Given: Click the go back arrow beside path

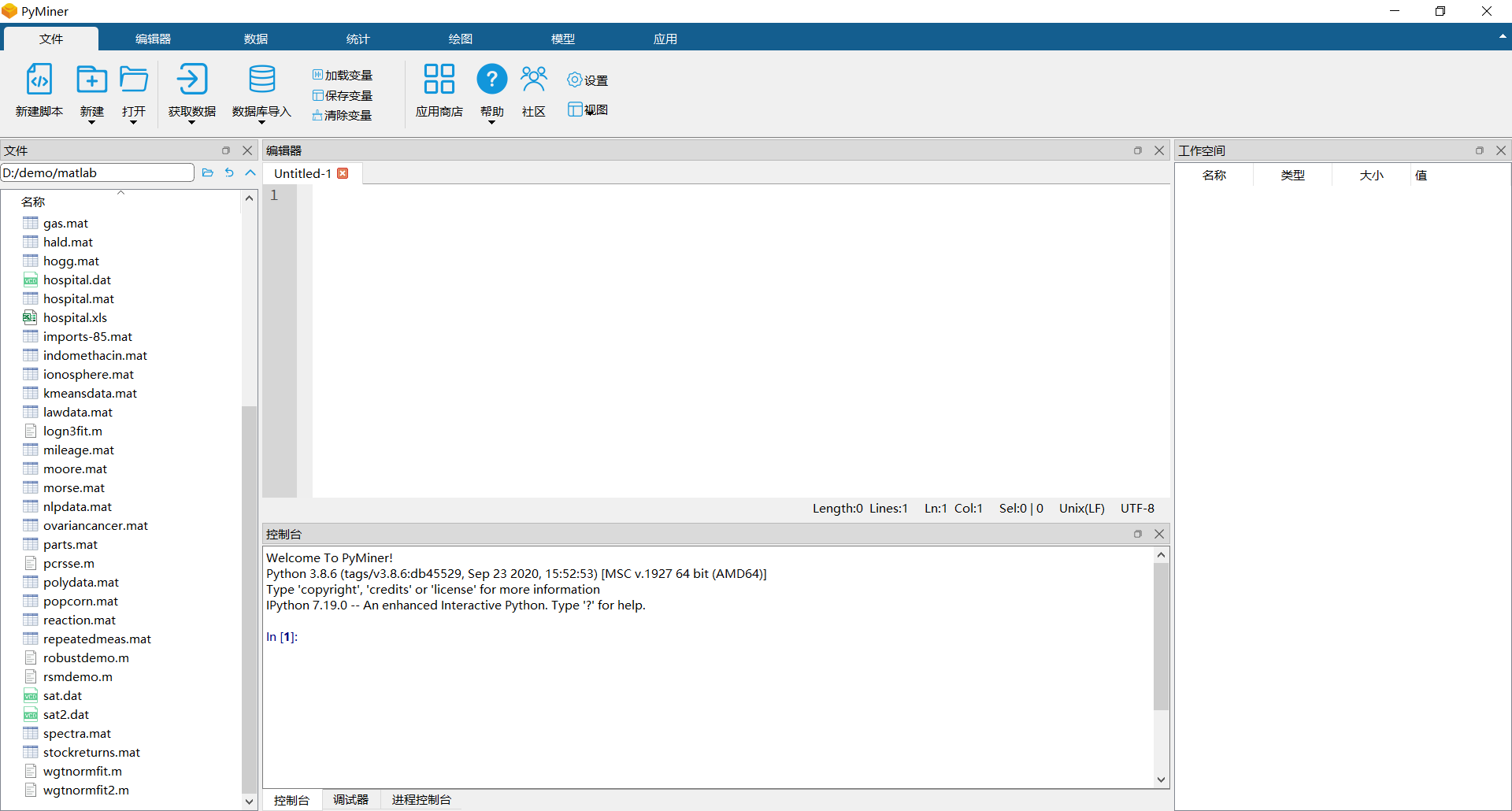Looking at the screenshot, I should [229, 172].
